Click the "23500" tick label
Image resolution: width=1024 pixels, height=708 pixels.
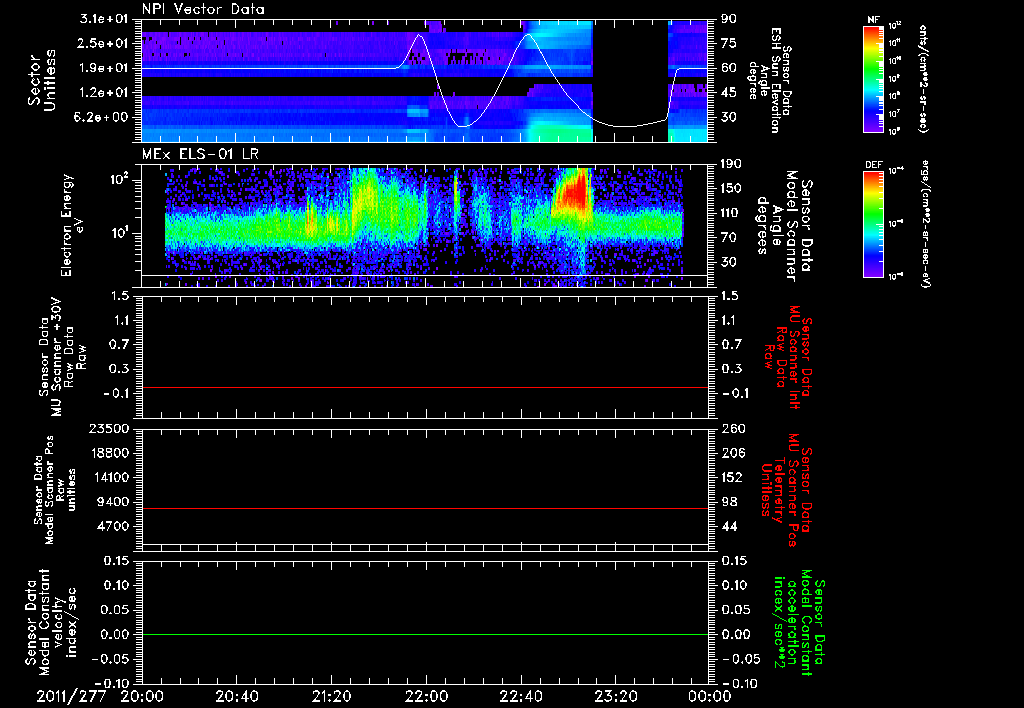click(109, 428)
